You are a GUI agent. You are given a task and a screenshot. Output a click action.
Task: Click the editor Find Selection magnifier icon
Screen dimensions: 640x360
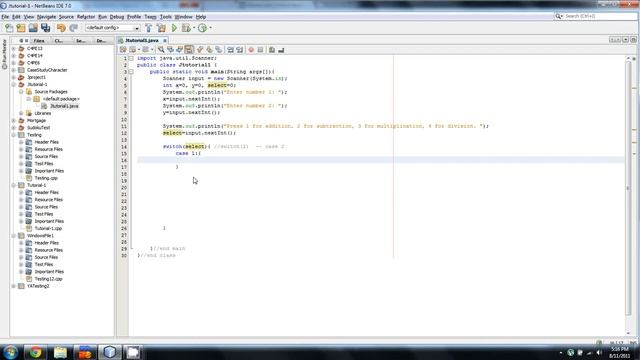click(161, 50)
